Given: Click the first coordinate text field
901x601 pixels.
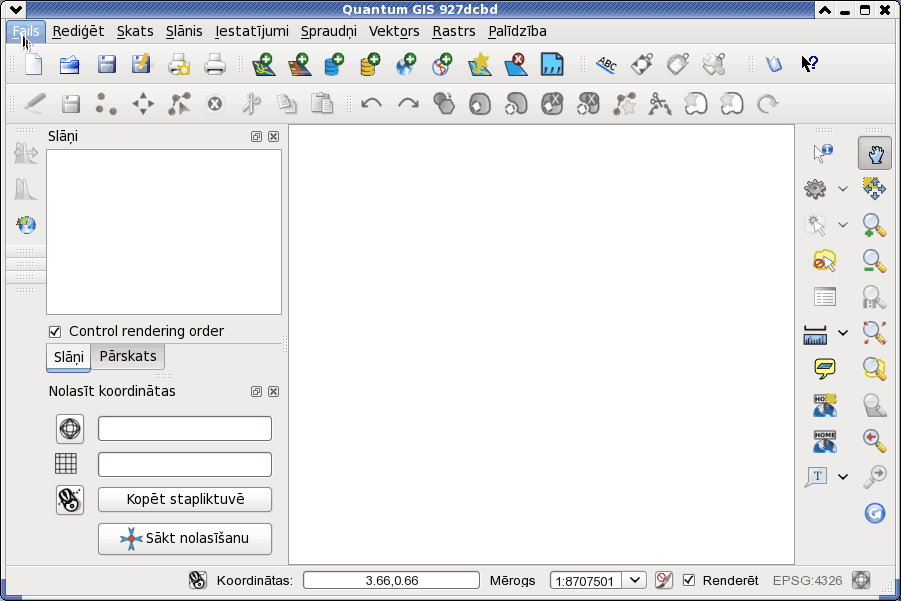Looking at the screenshot, I should point(185,429).
